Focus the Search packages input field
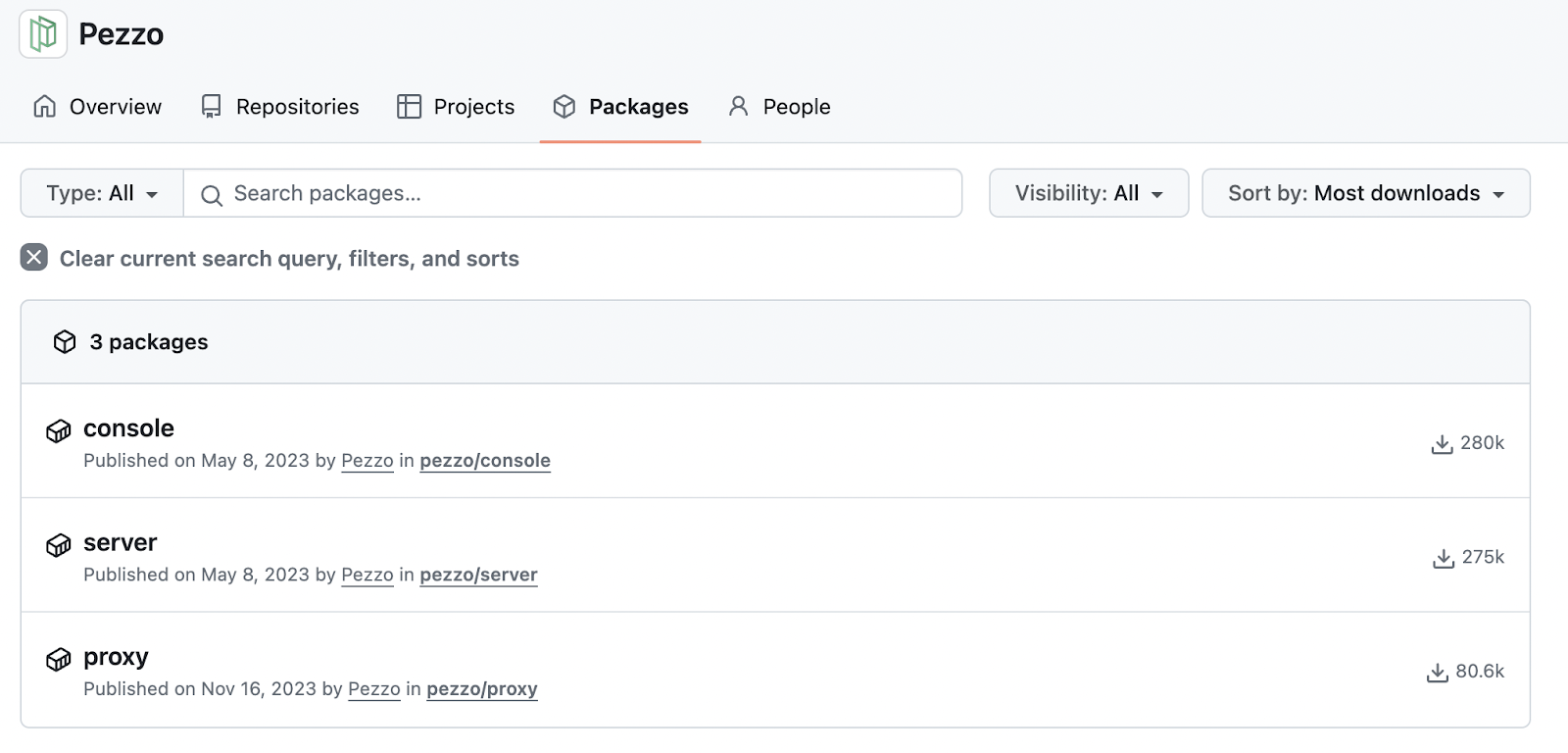The width and height of the screenshot is (1568, 753). 572,193
